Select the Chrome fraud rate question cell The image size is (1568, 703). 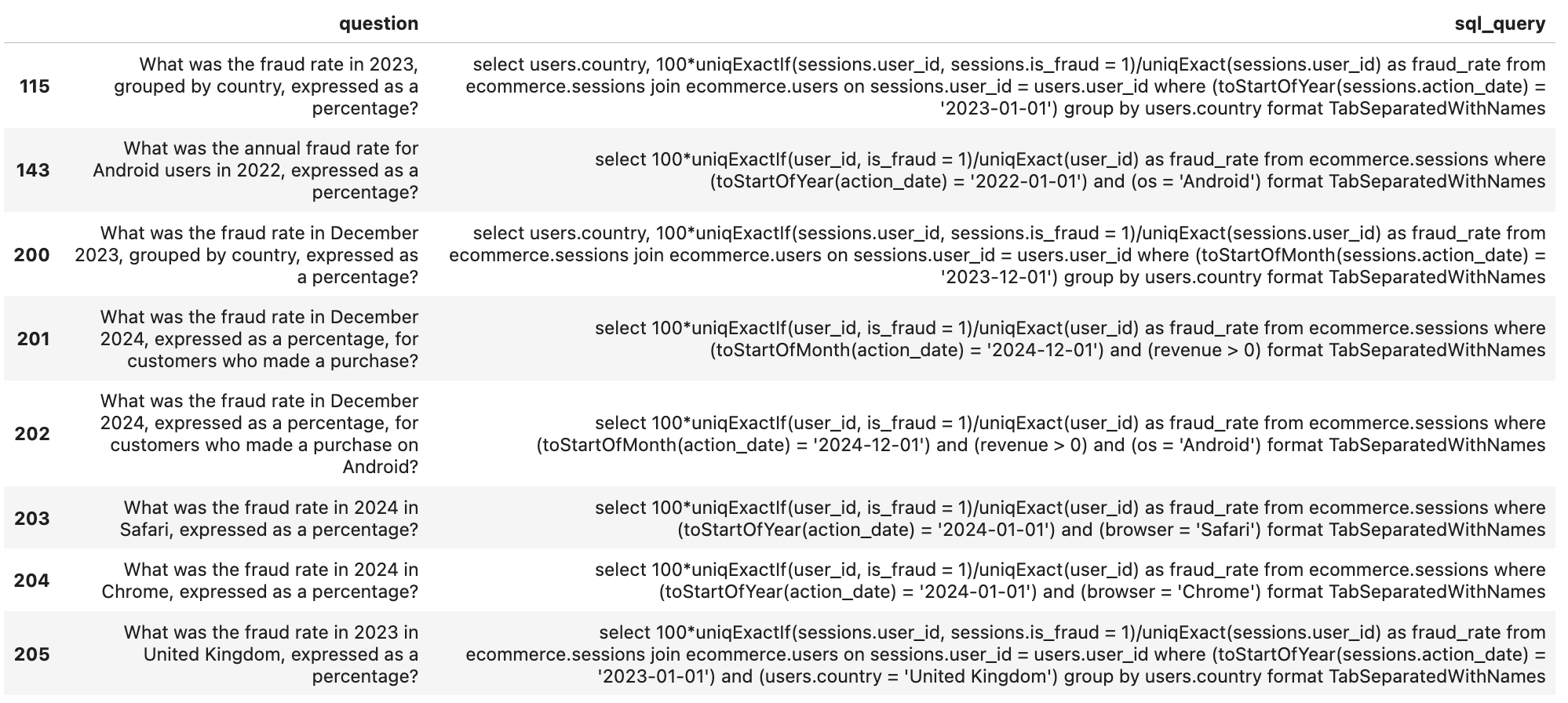pos(261,581)
